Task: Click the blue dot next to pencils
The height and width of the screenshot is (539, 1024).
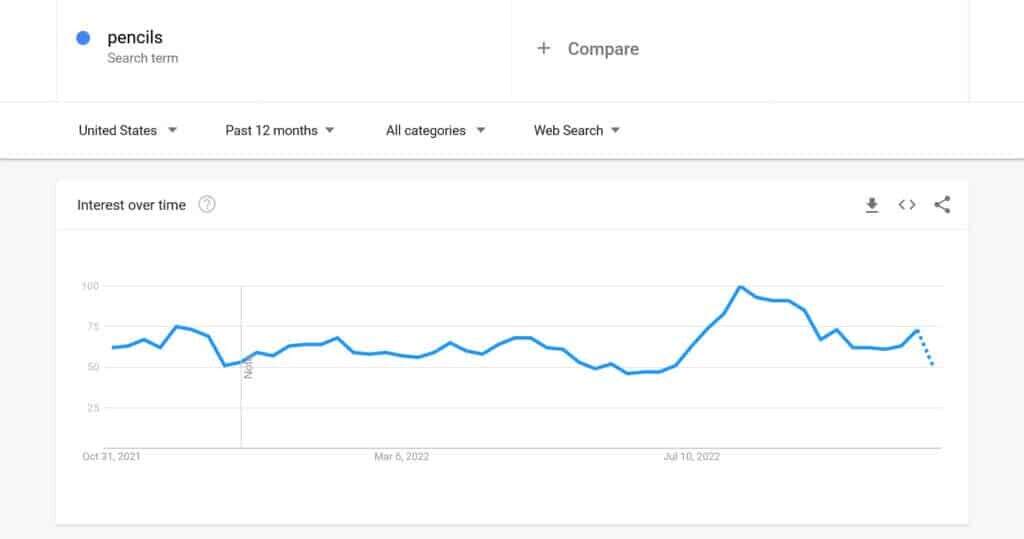Action: point(84,38)
